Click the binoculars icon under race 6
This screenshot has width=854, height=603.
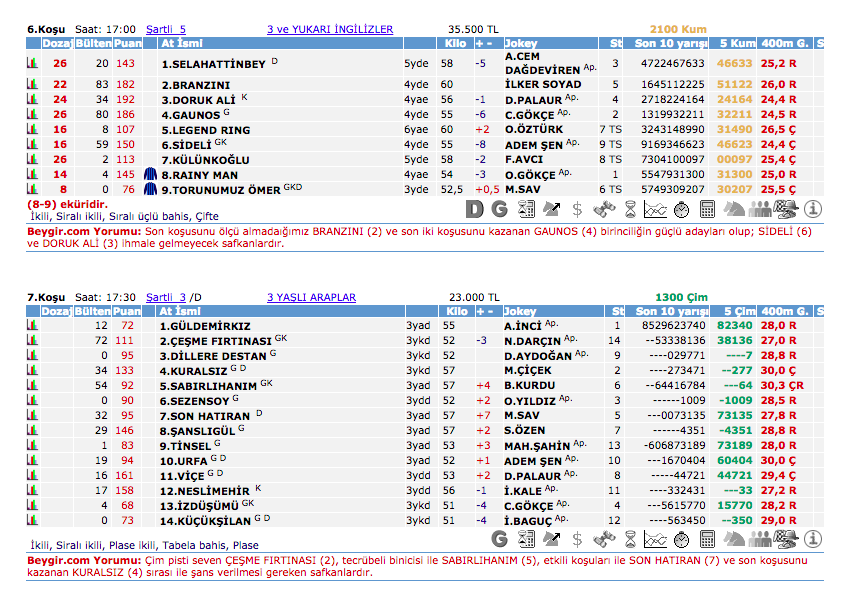604,209
